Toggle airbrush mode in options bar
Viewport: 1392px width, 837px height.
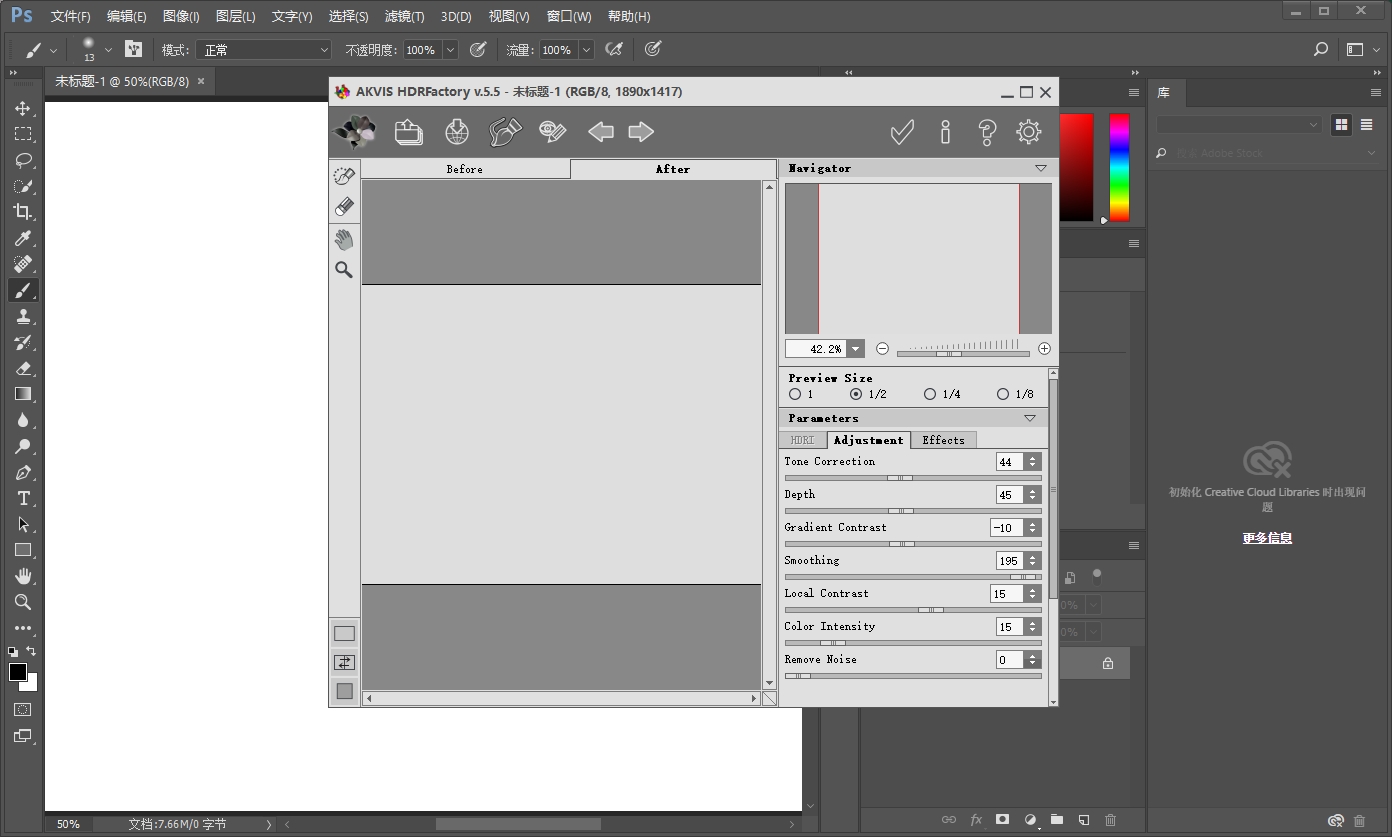614,49
